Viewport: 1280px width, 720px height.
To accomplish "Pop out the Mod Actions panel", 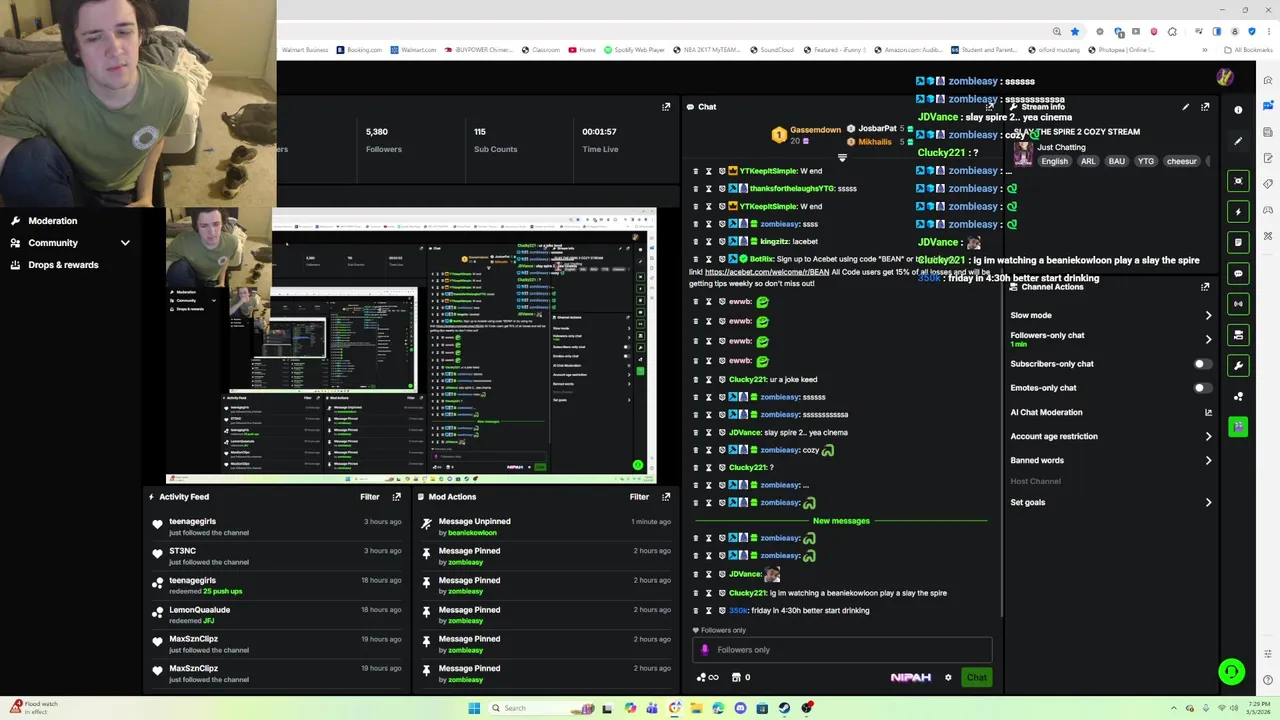I will point(666,497).
